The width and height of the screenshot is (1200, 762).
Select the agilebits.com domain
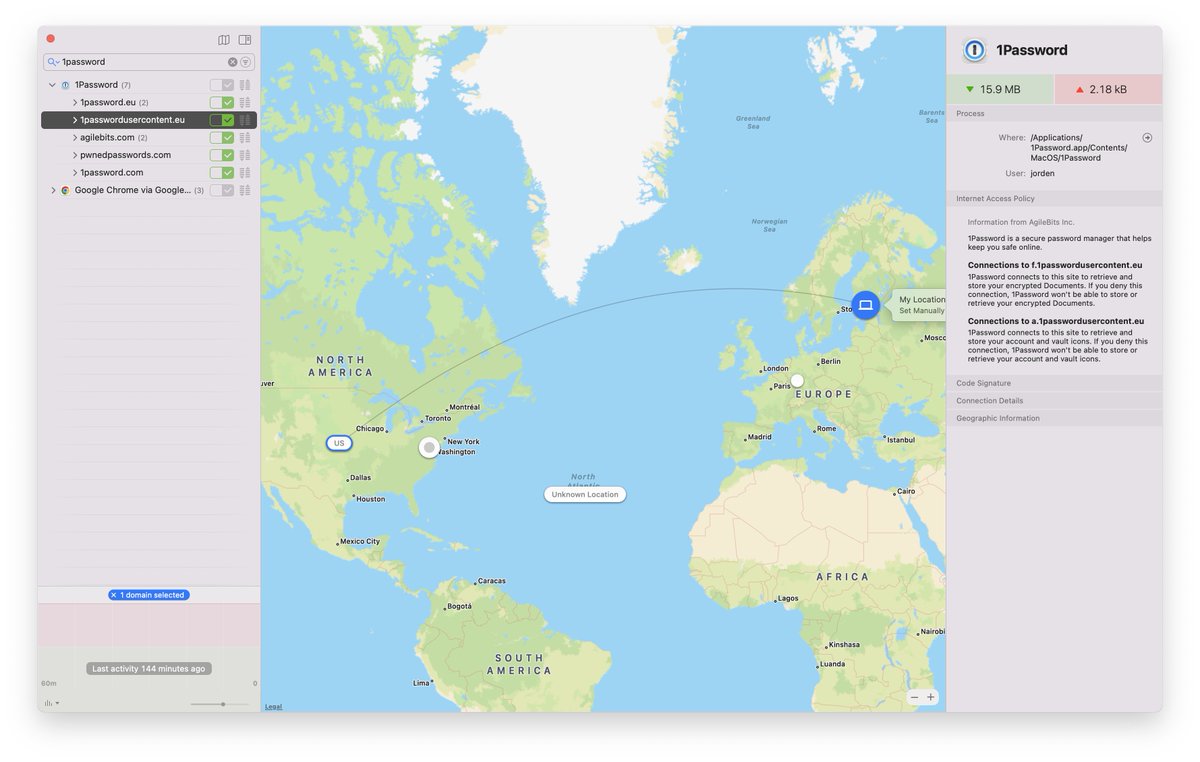point(107,137)
